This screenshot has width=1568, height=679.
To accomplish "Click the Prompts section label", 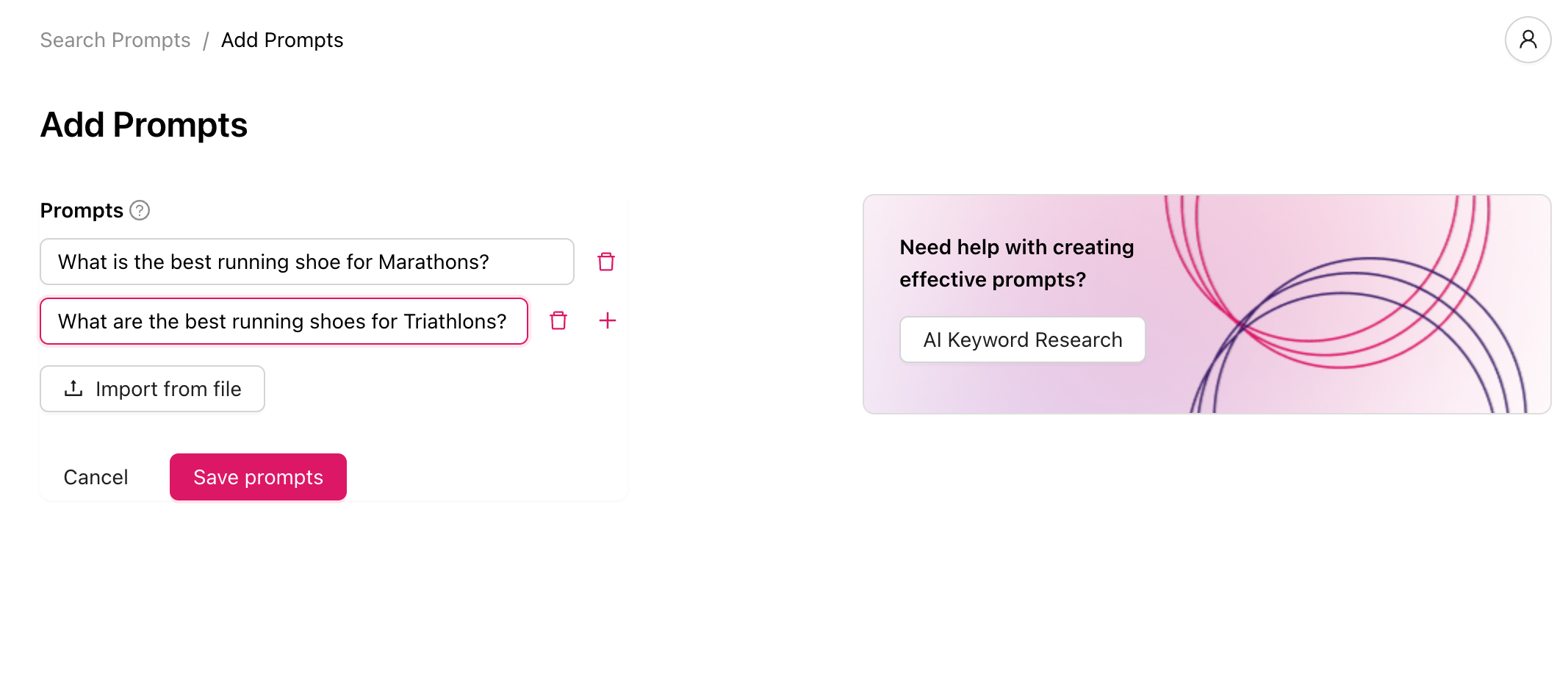I will [x=82, y=211].
